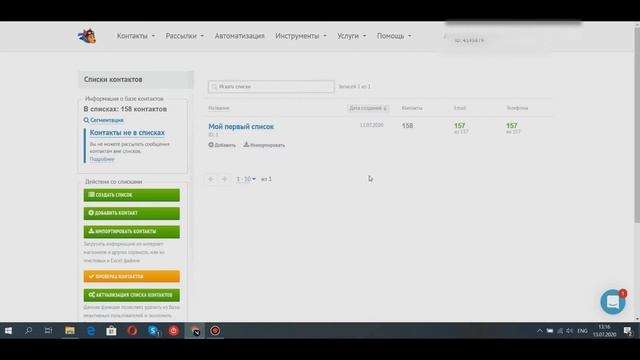Open the Контакты menu
This screenshot has width=640, height=360.
136,36
